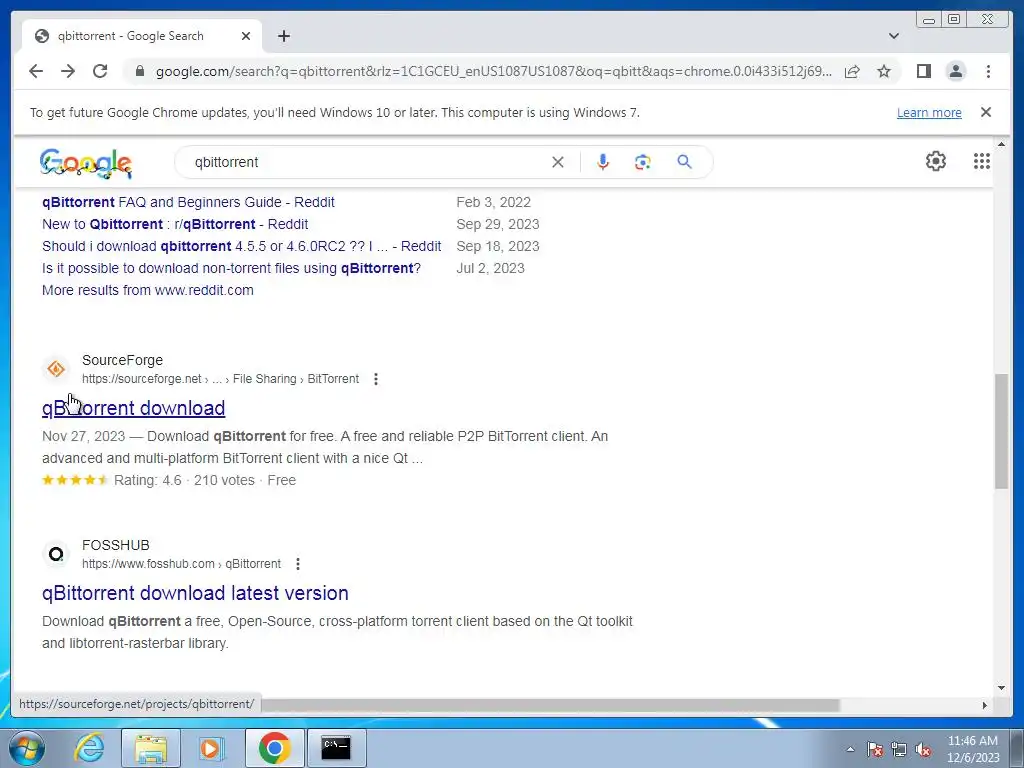Share this page from address bar
1024x768 pixels.
pos(852,71)
